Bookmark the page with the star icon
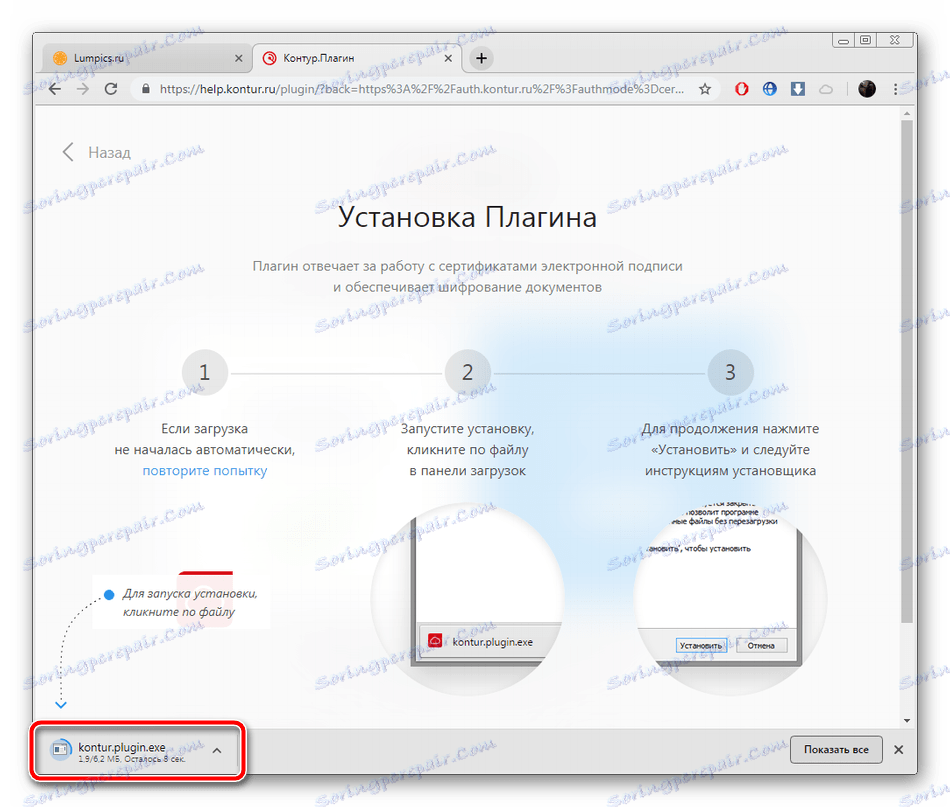The width and height of the screenshot is (950, 807). (x=705, y=89)
